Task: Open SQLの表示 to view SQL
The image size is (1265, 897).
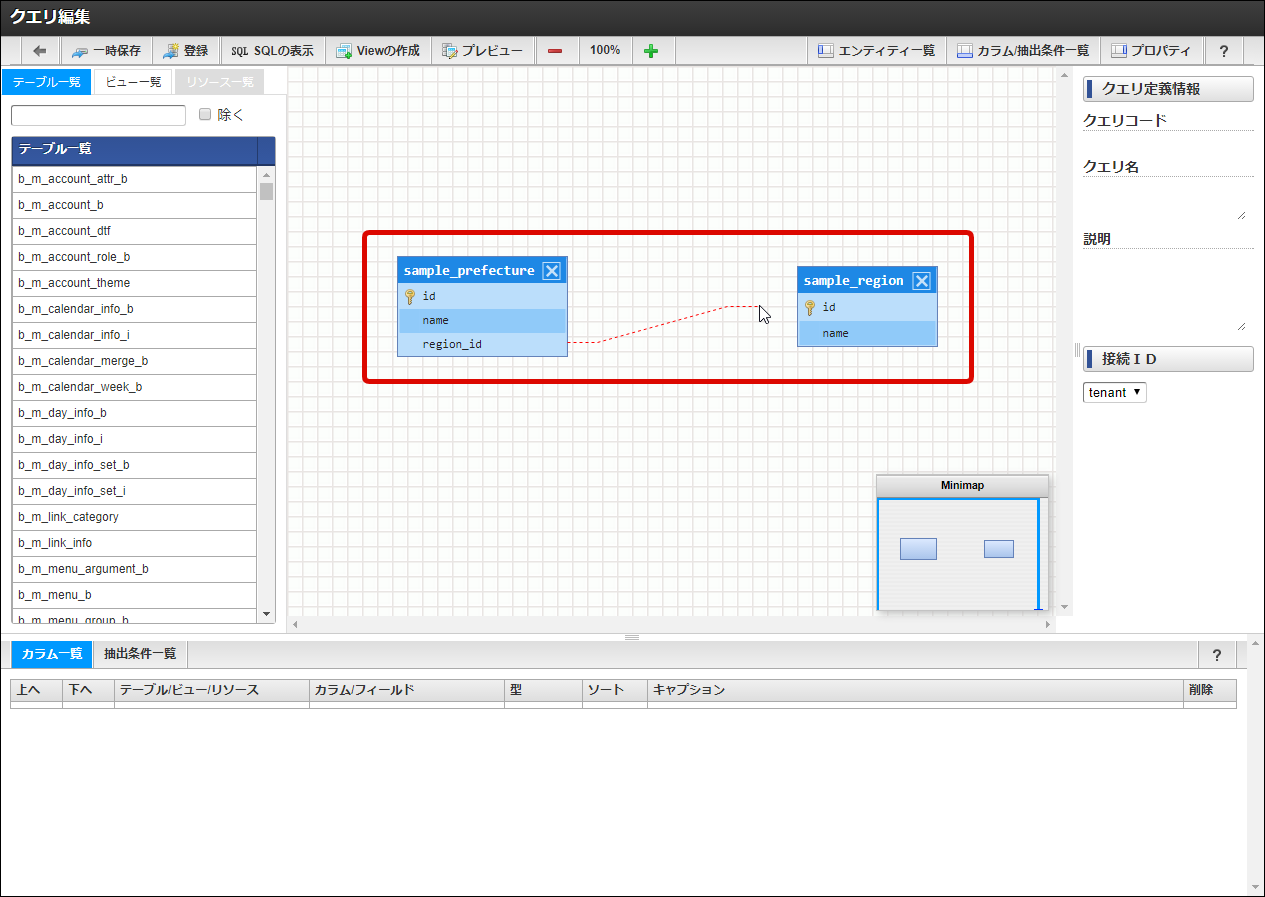Action: click(272, 50)
